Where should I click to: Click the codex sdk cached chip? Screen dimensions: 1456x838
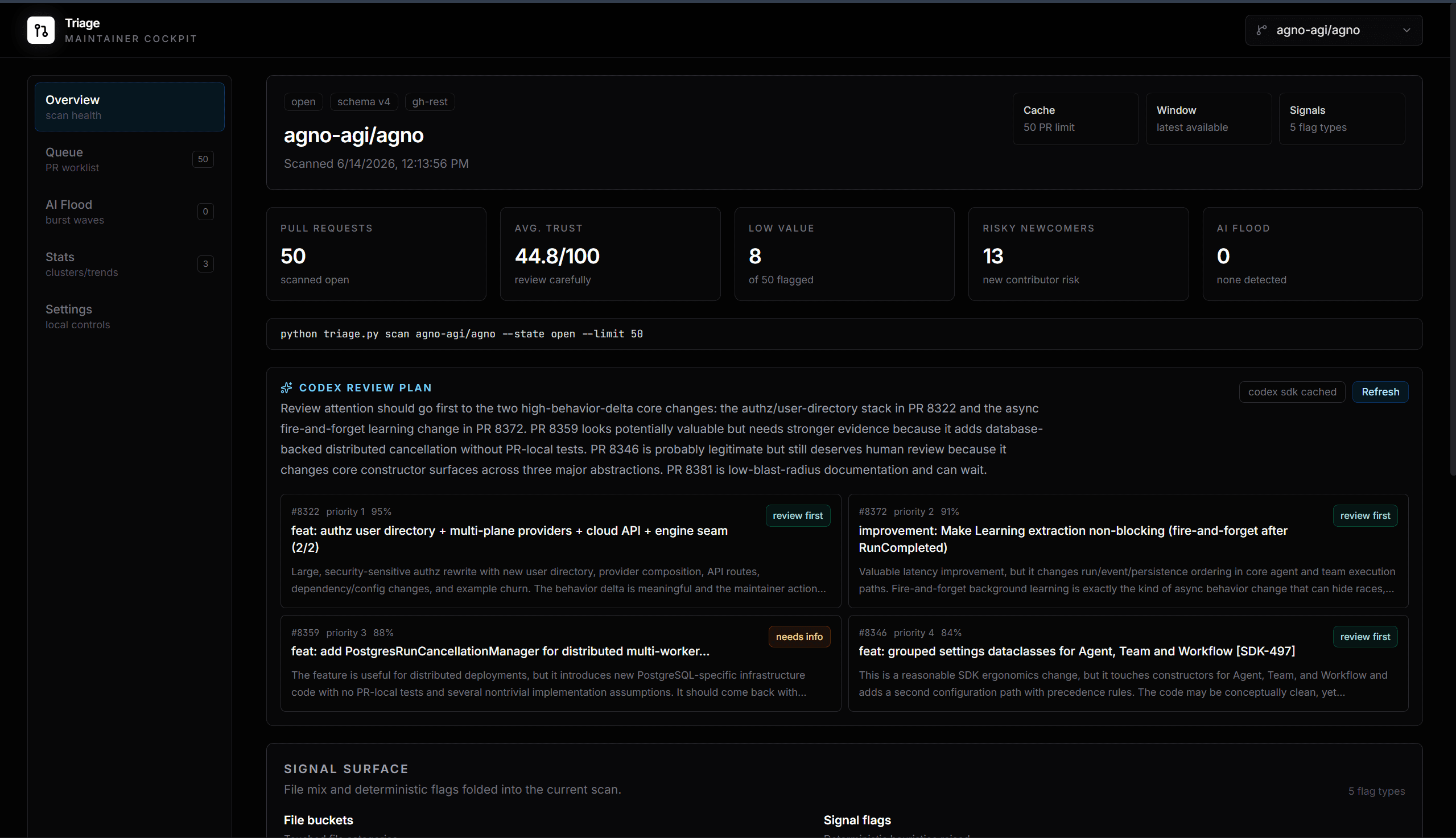coord(1292,392)
